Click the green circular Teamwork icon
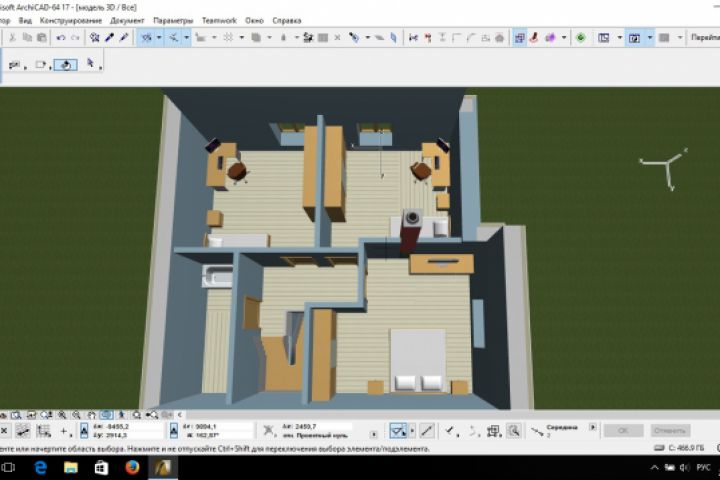Viewport: 720px width, 480px height. 581,38
